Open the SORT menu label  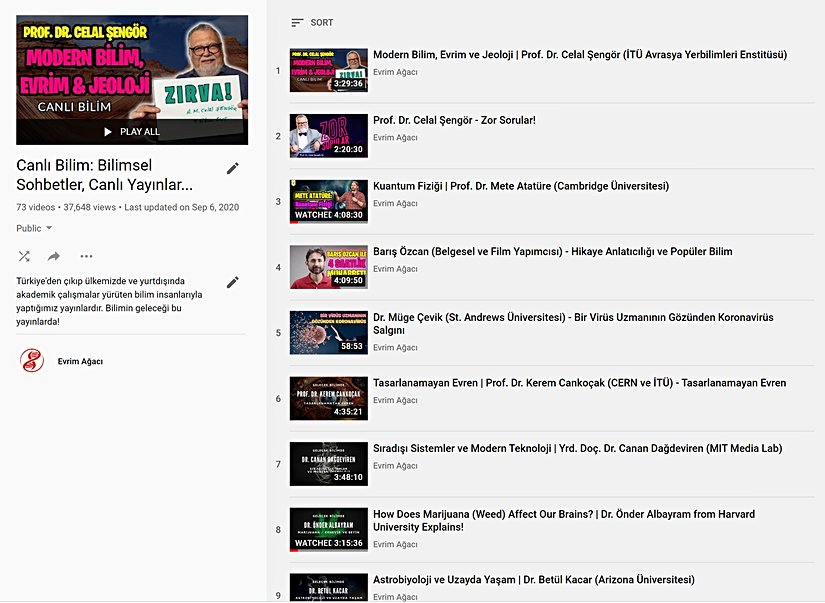point(322,23)
